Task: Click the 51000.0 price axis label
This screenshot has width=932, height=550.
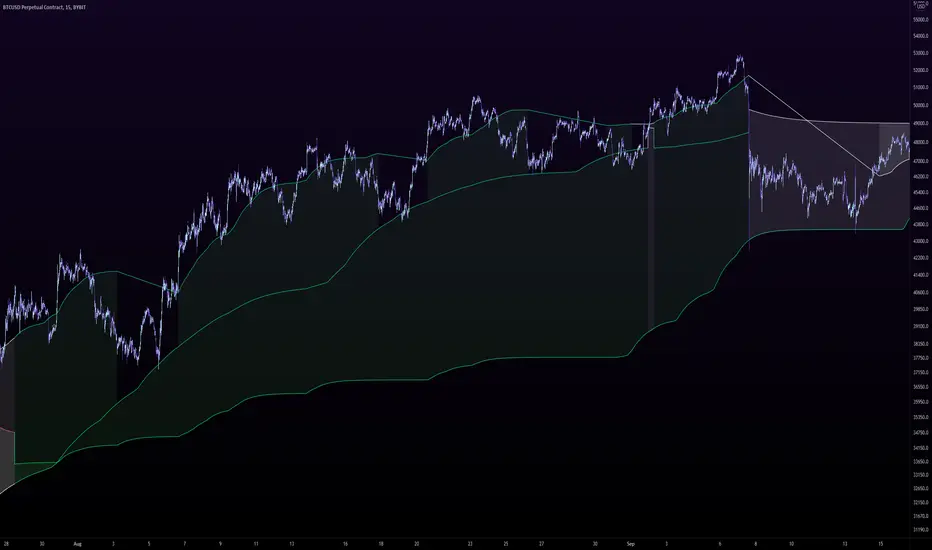Action: 921,87
